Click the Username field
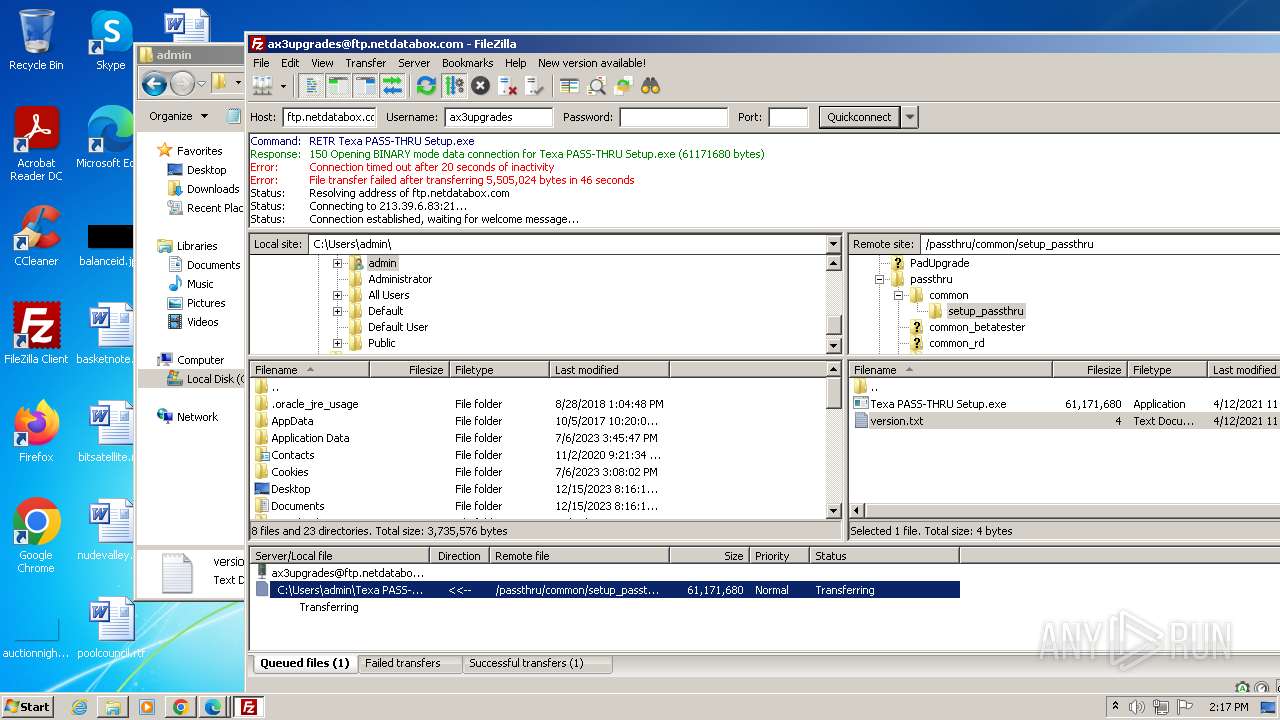Image resolution: width=1280 pixels, height=720 pixels. click(498, 117)
